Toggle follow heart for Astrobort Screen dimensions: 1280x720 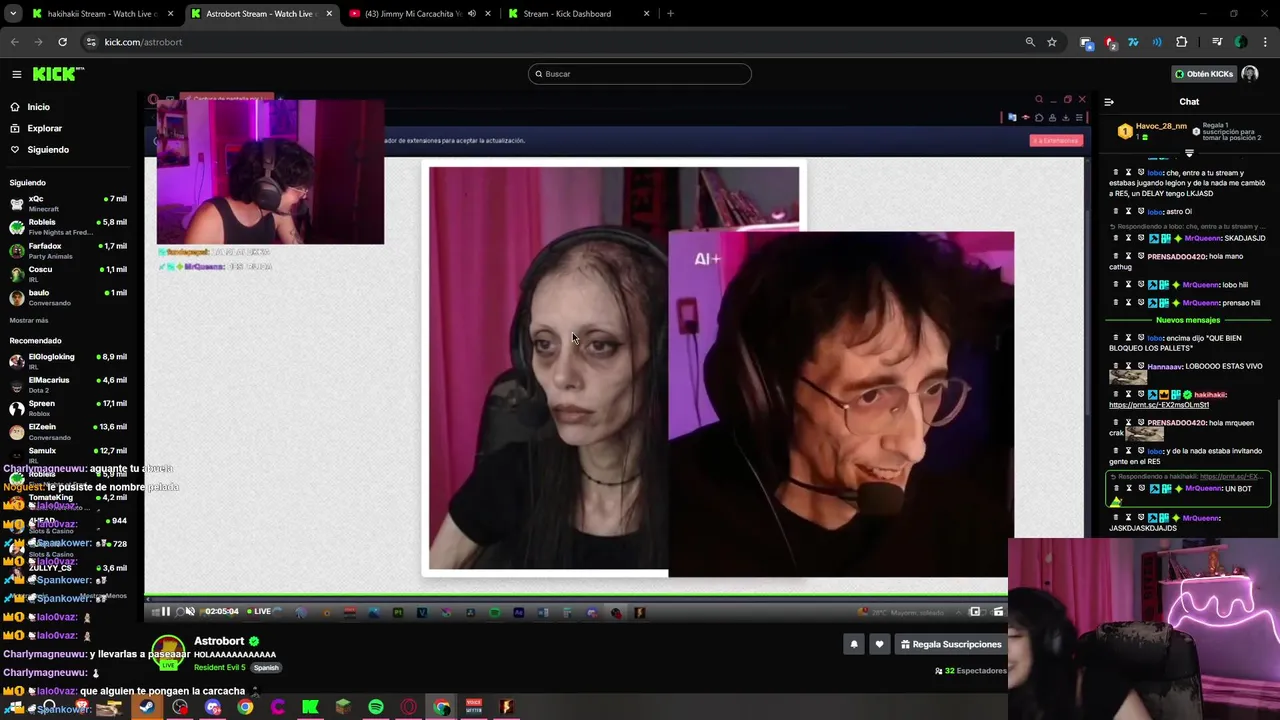879,645
